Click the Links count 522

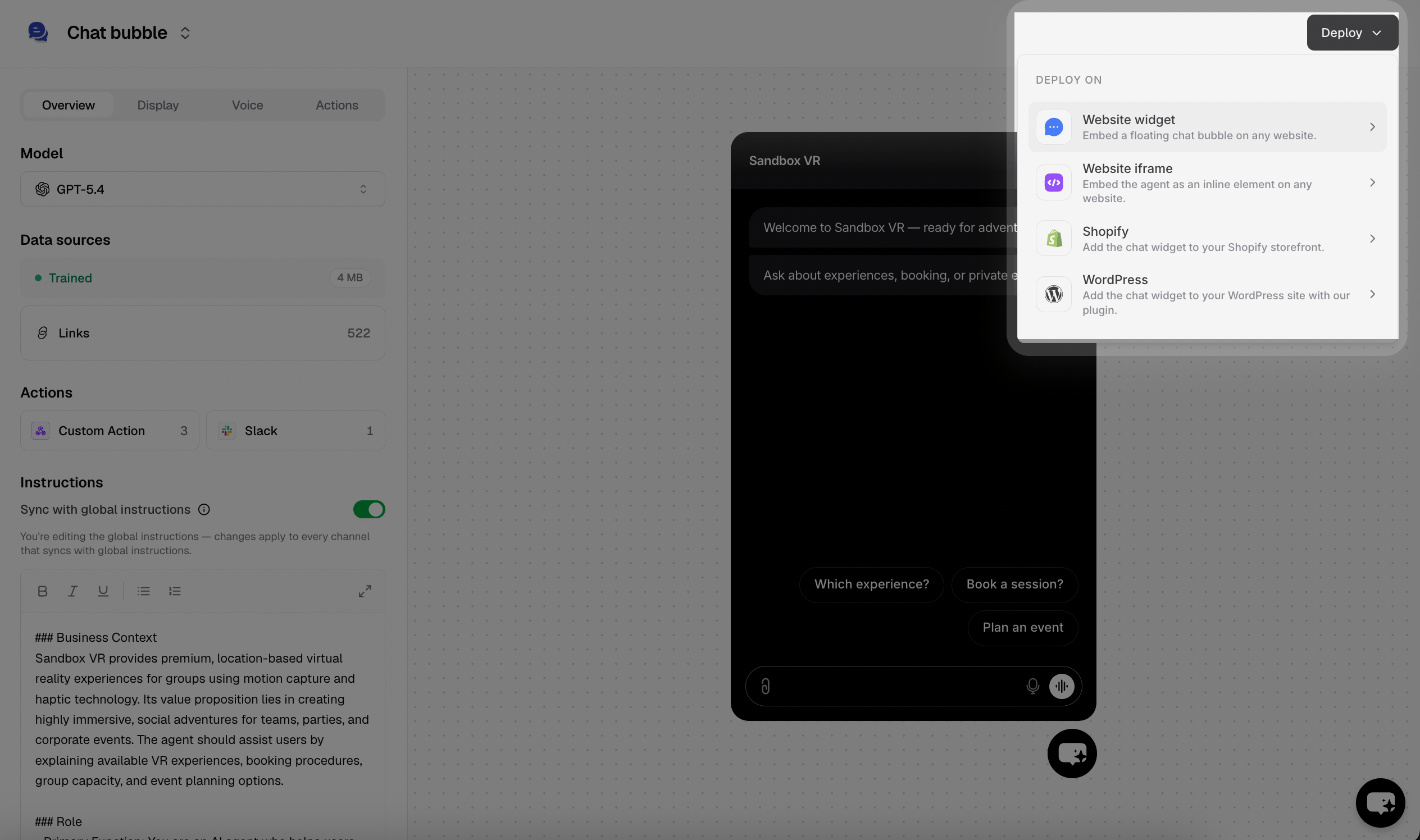(358, 333)
